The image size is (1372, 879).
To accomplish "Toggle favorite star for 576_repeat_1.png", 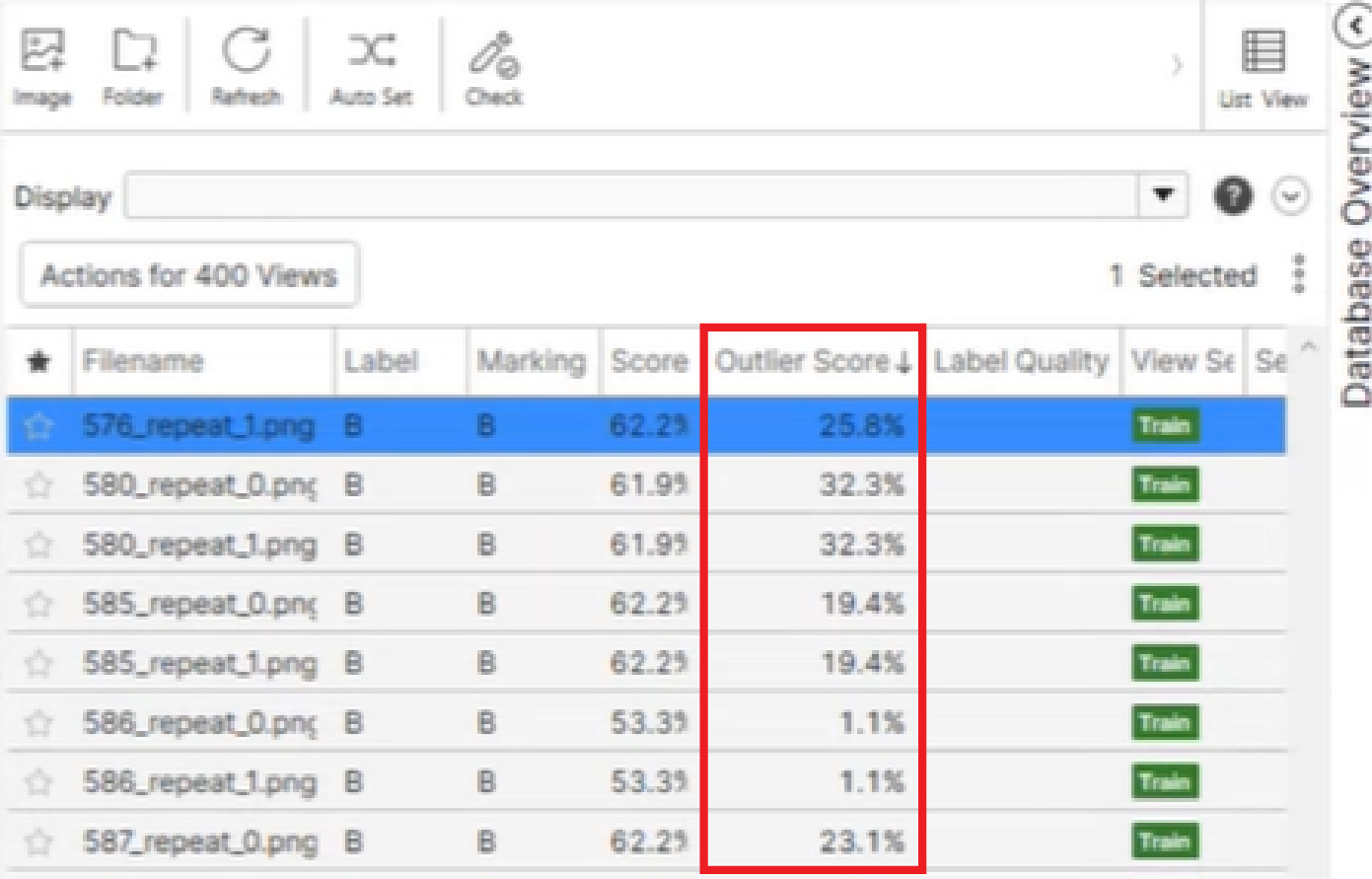I will point(38,426).
